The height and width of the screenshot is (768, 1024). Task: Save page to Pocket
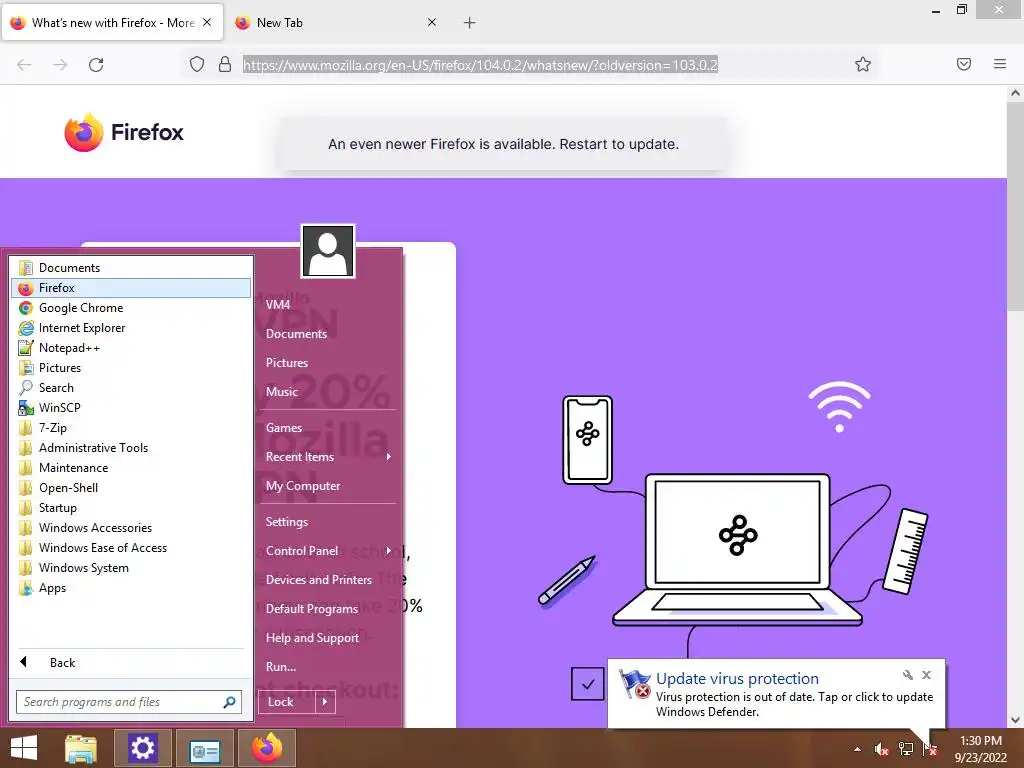964,64
